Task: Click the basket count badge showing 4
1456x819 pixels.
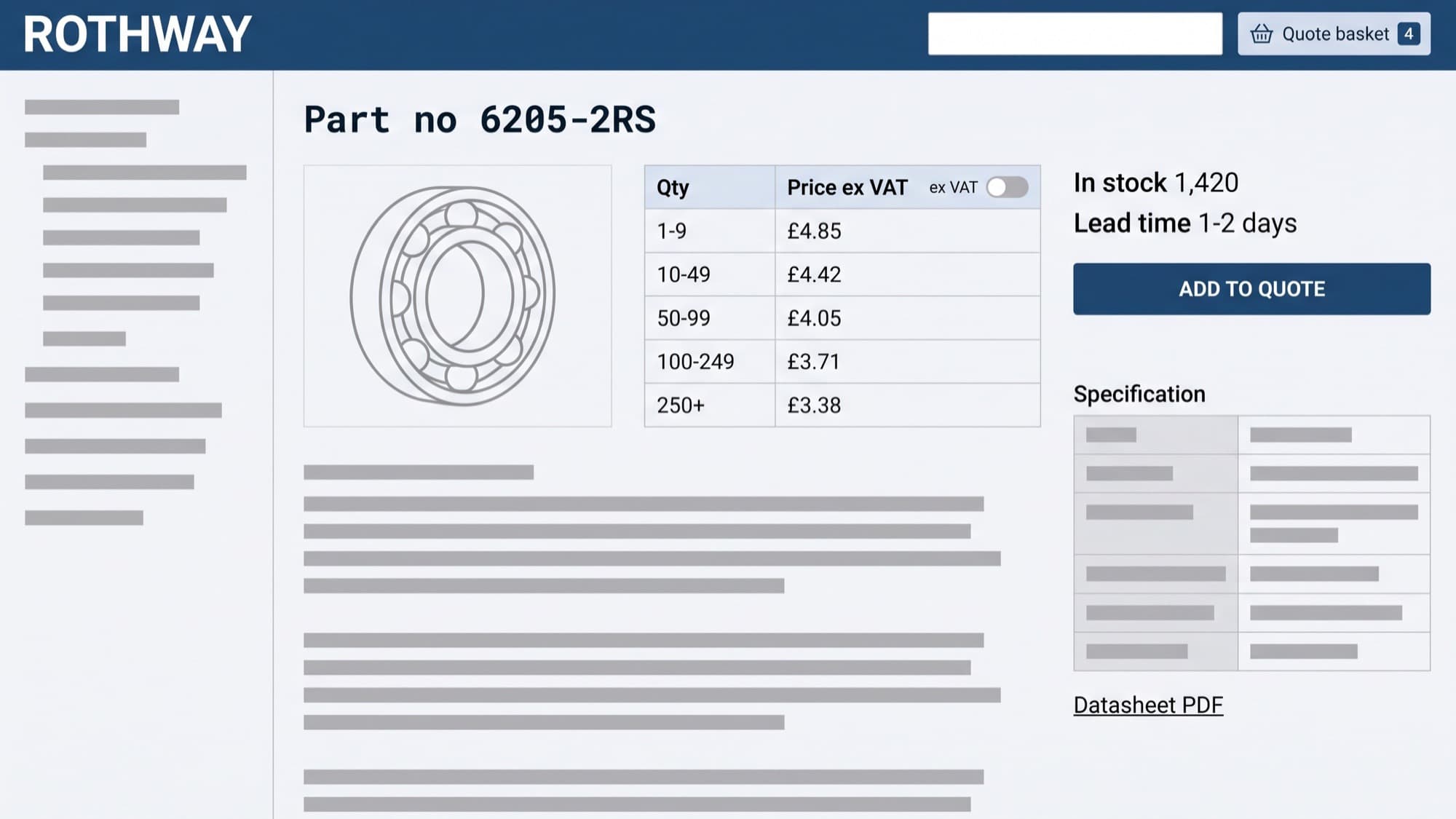Action: [1409, 33]
